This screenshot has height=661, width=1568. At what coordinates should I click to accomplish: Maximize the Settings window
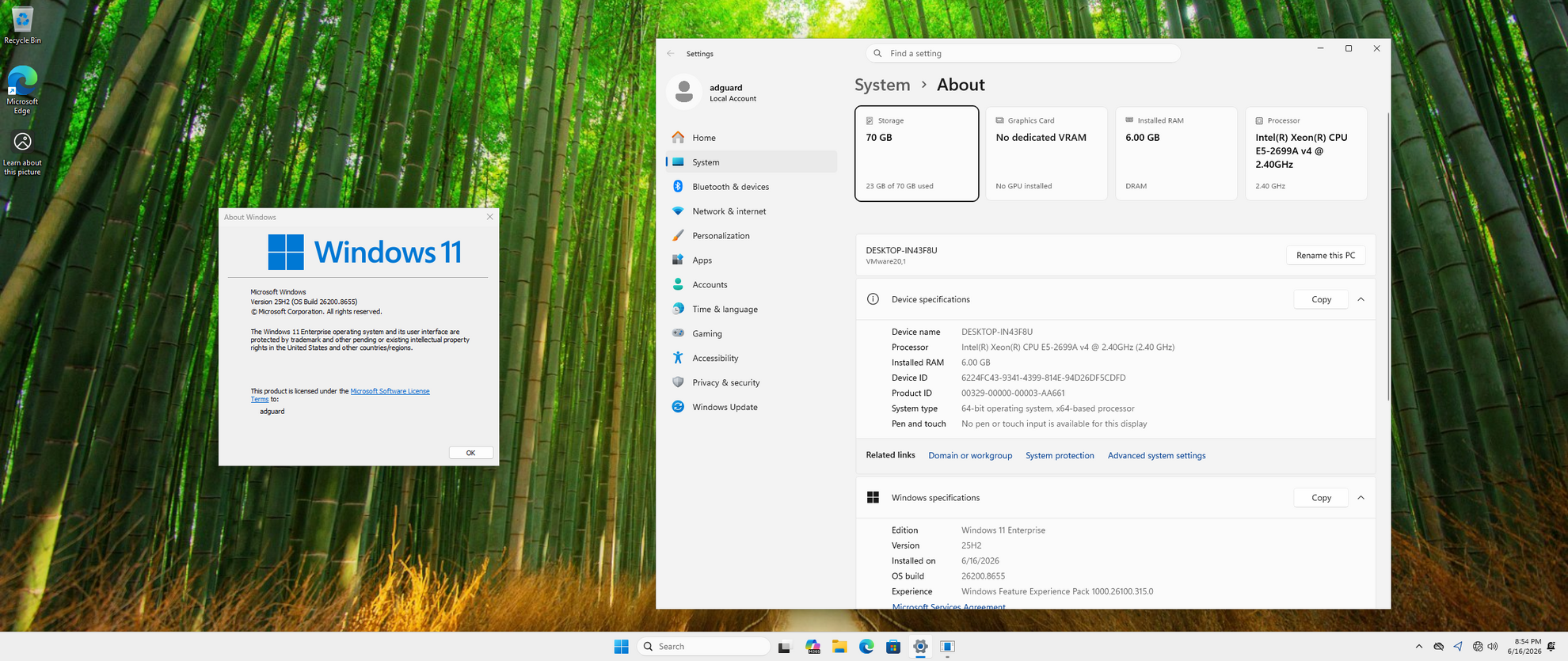(x=1349, y=49)
